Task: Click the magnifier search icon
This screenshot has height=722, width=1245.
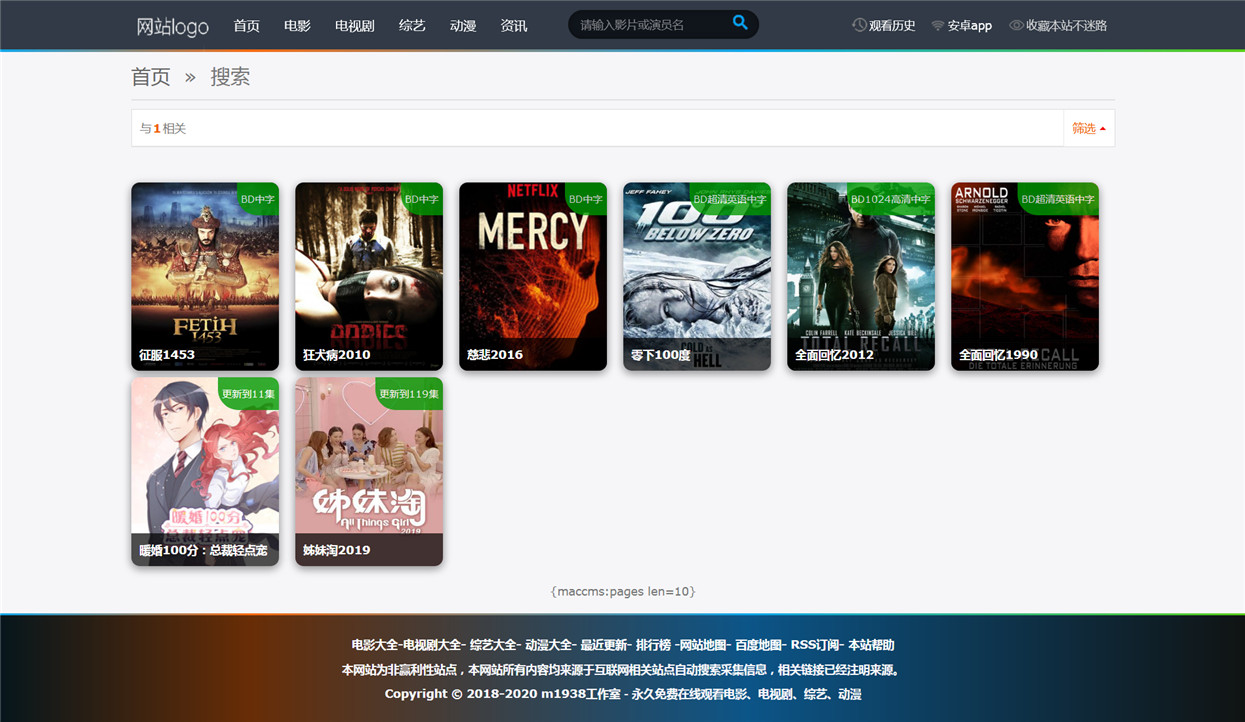Action: click(x=740, y=22)
